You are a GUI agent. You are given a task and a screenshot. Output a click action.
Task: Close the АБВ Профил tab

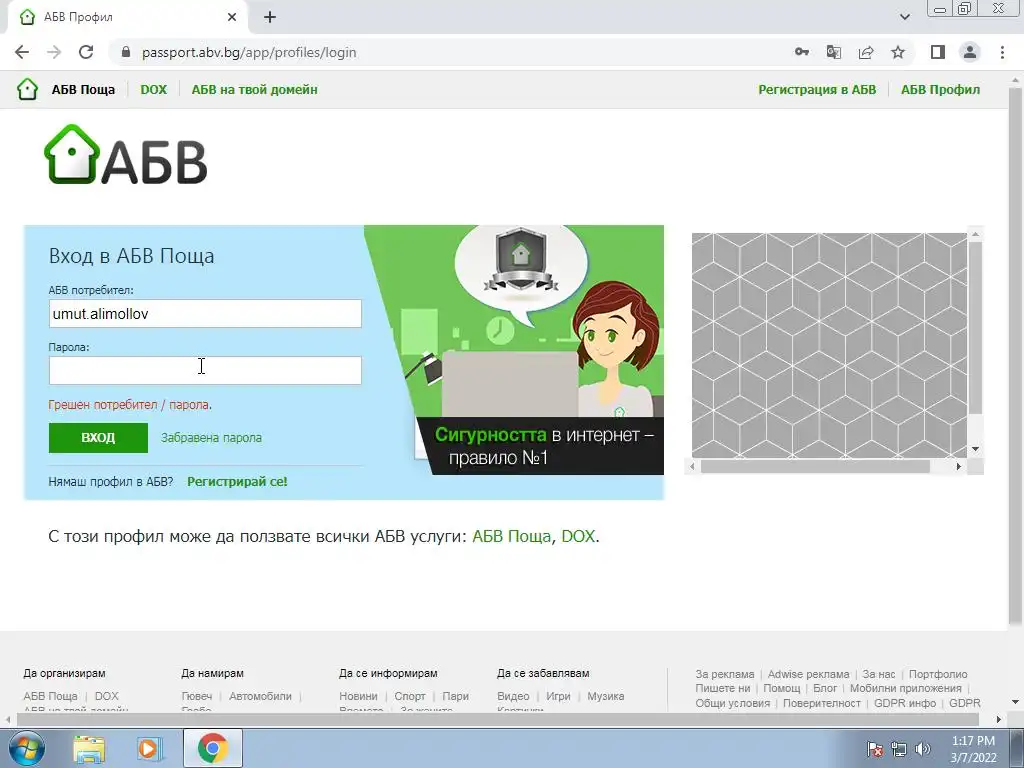[x=232, y=17]
